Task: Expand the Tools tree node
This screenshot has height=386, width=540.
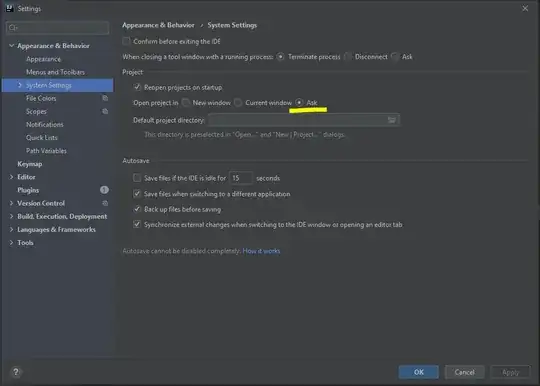Action: tap(11, 242)
